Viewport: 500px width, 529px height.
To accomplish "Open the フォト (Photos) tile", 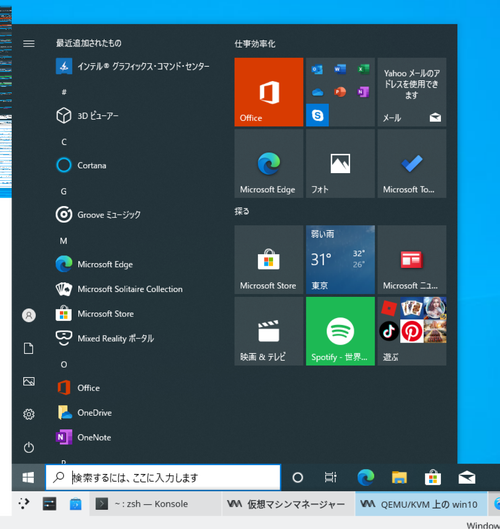I will click(340, 164).
